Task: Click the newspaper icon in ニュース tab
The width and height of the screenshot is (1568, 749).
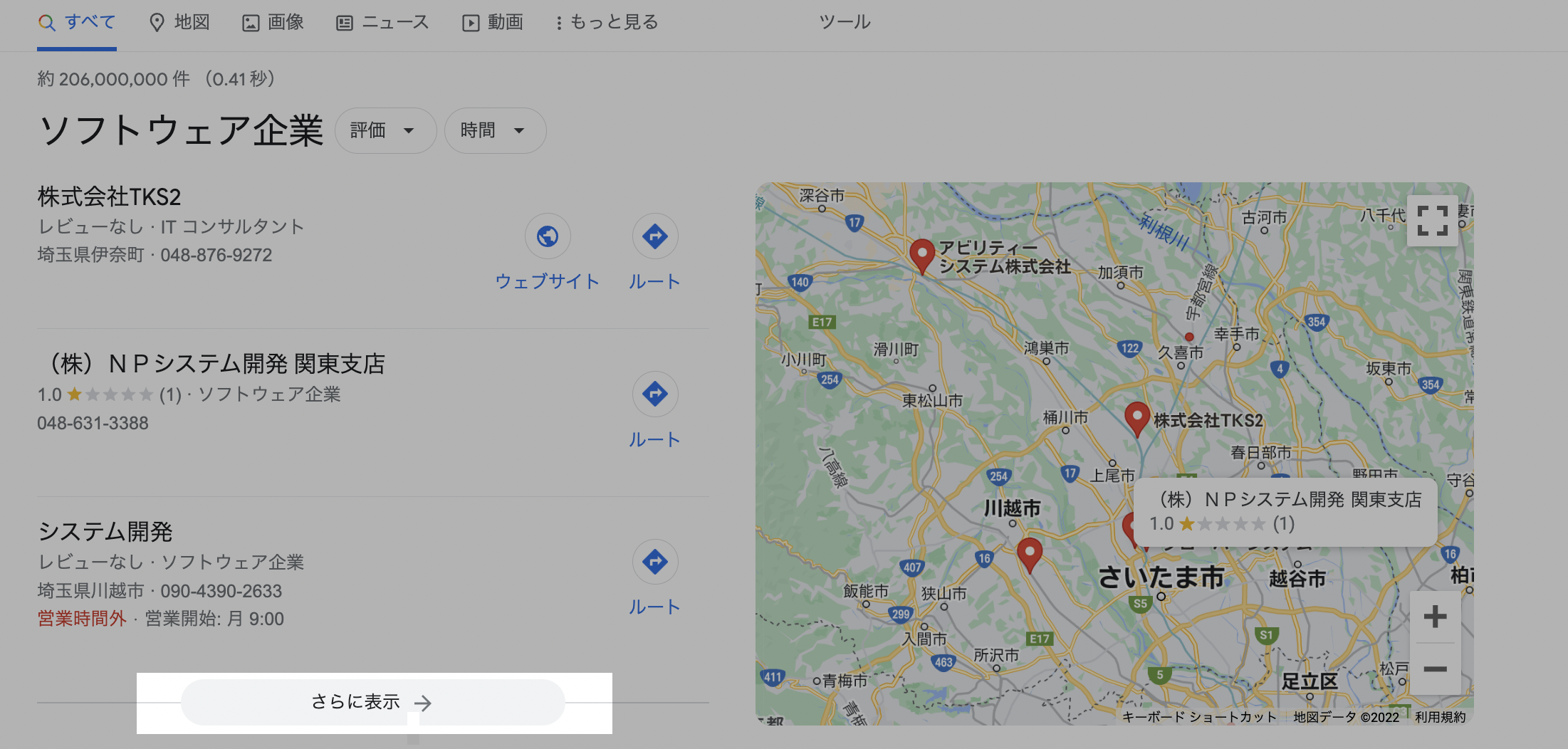Action: pos(345,23)
